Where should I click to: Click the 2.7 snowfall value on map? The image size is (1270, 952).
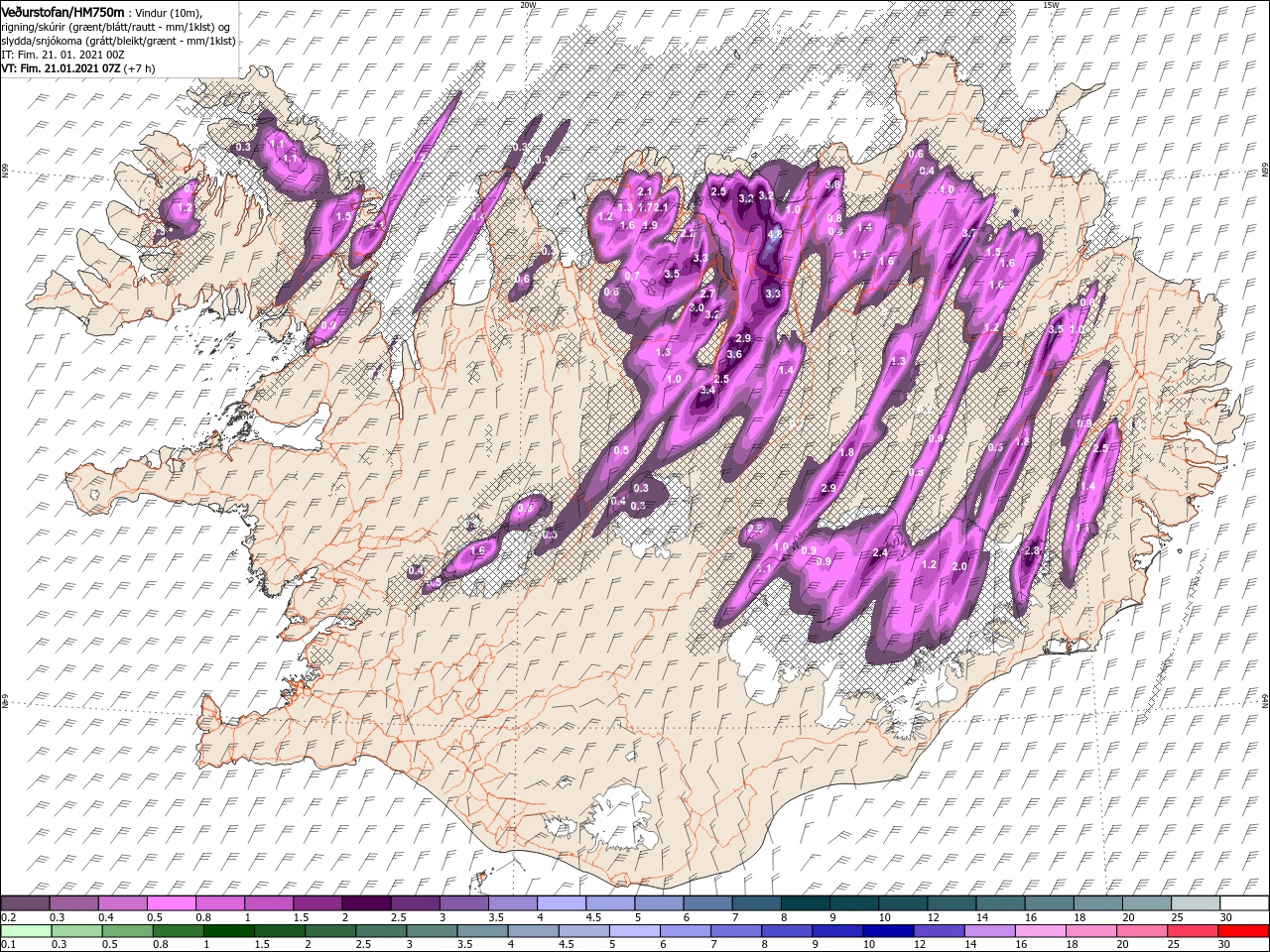(x=707, y=295)
